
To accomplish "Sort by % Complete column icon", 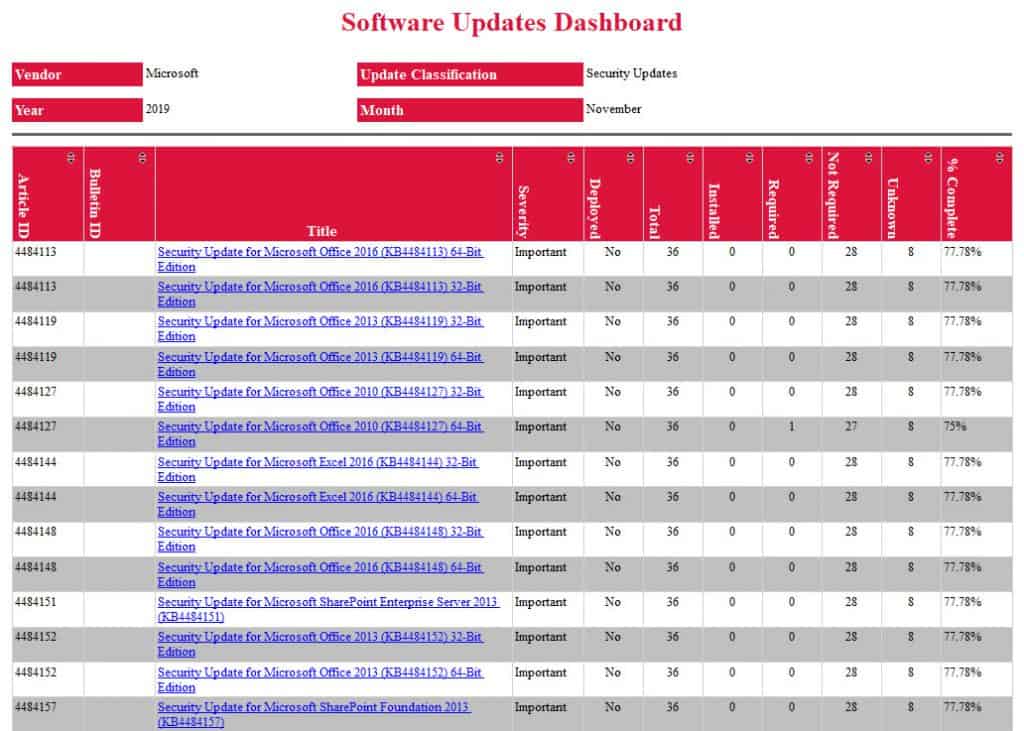I will (999, 157).
